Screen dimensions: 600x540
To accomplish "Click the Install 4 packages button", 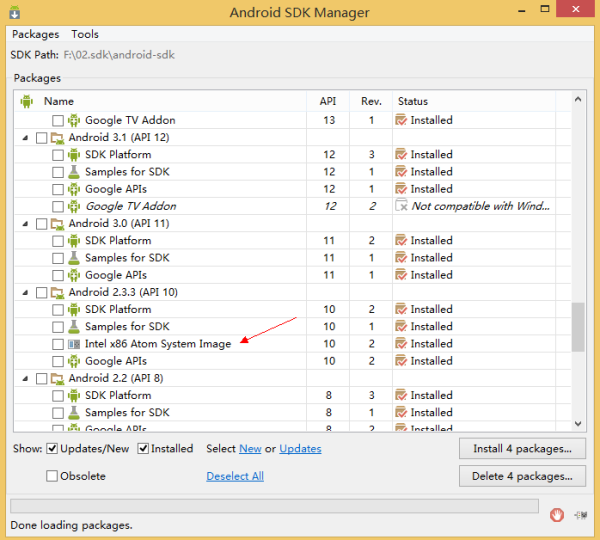I will [522, 449].
